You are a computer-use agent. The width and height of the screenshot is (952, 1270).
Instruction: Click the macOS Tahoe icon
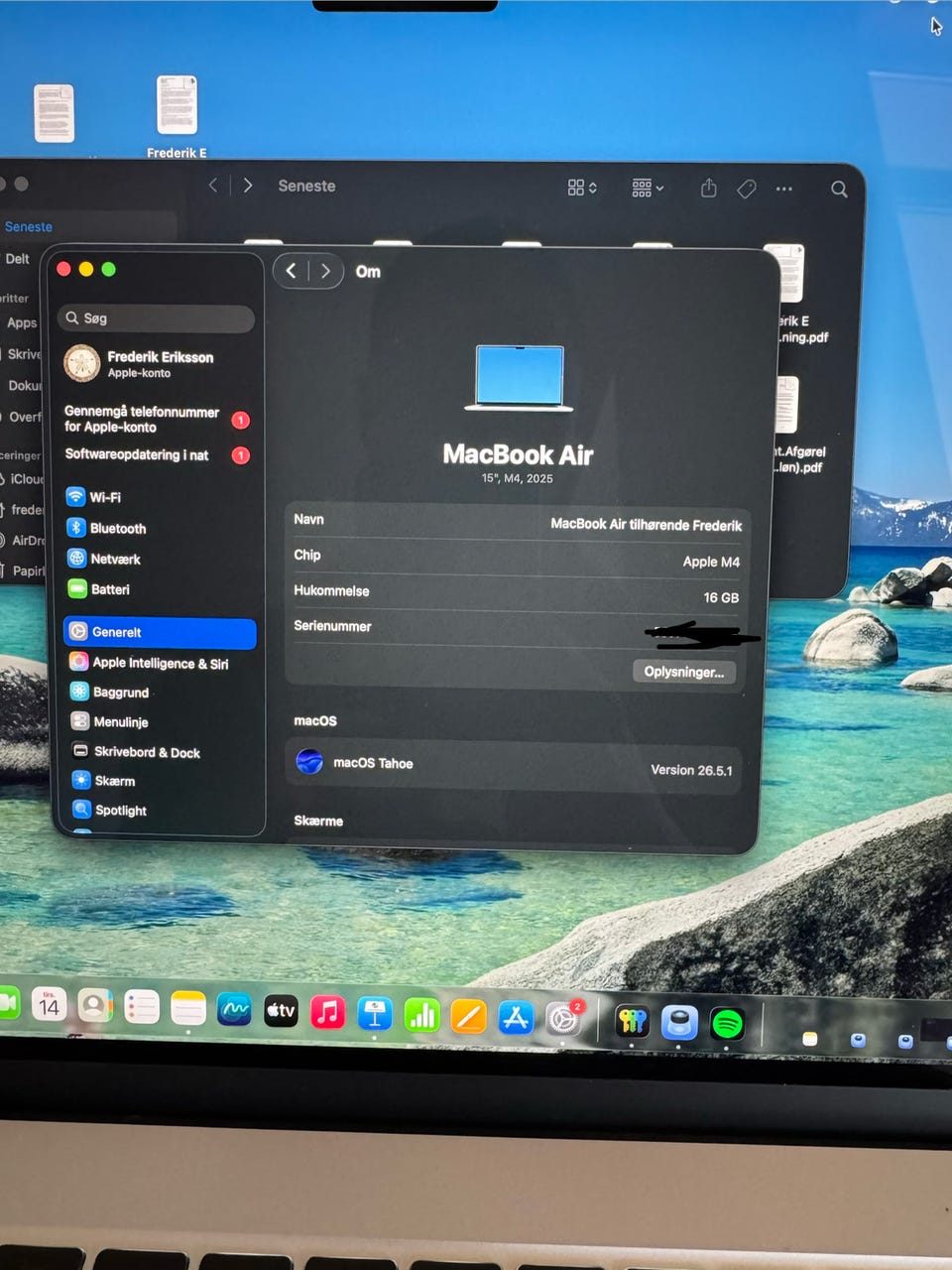coord(309,762)
